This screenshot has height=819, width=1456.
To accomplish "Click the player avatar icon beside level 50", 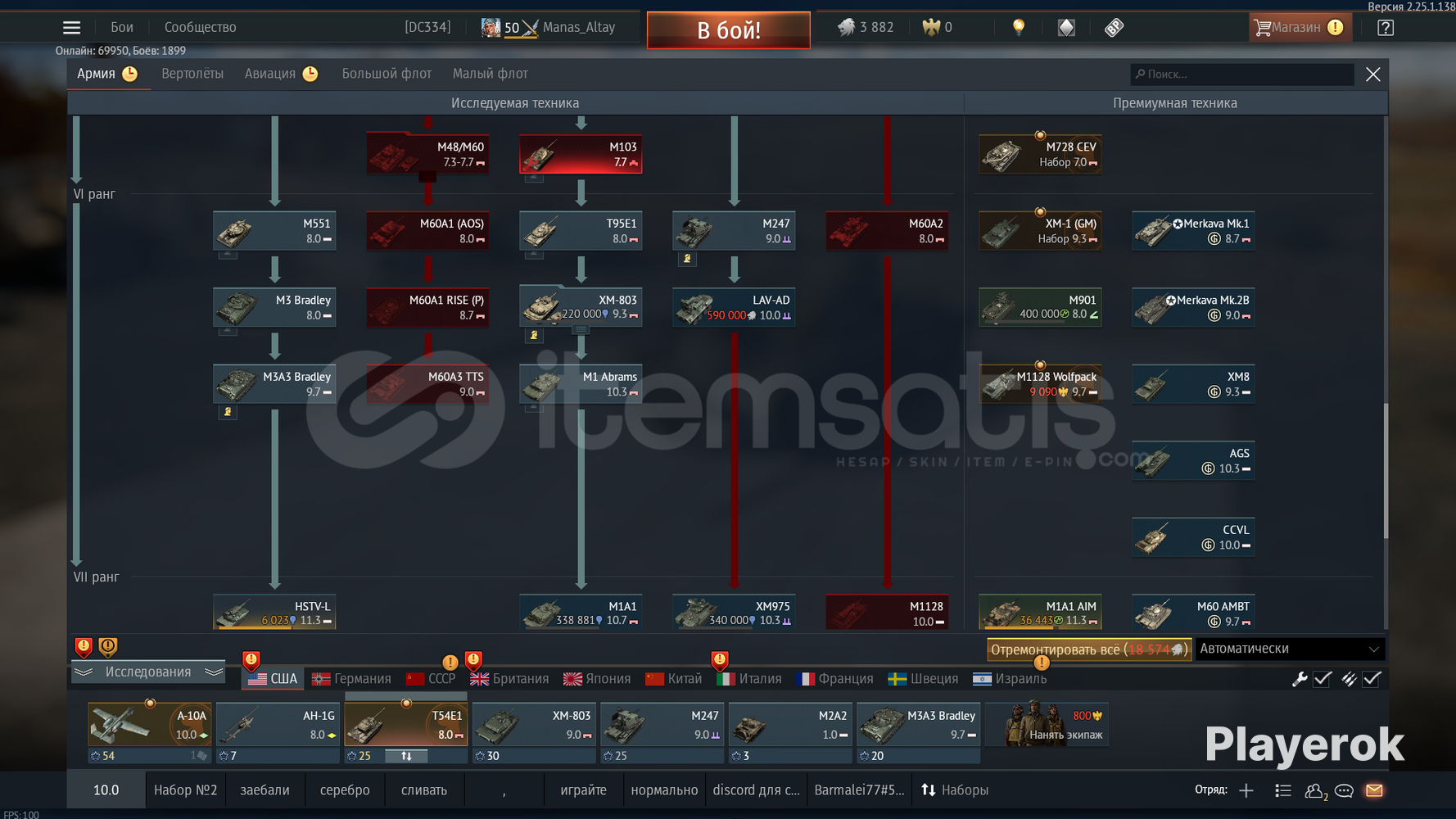I will (491, 27).
